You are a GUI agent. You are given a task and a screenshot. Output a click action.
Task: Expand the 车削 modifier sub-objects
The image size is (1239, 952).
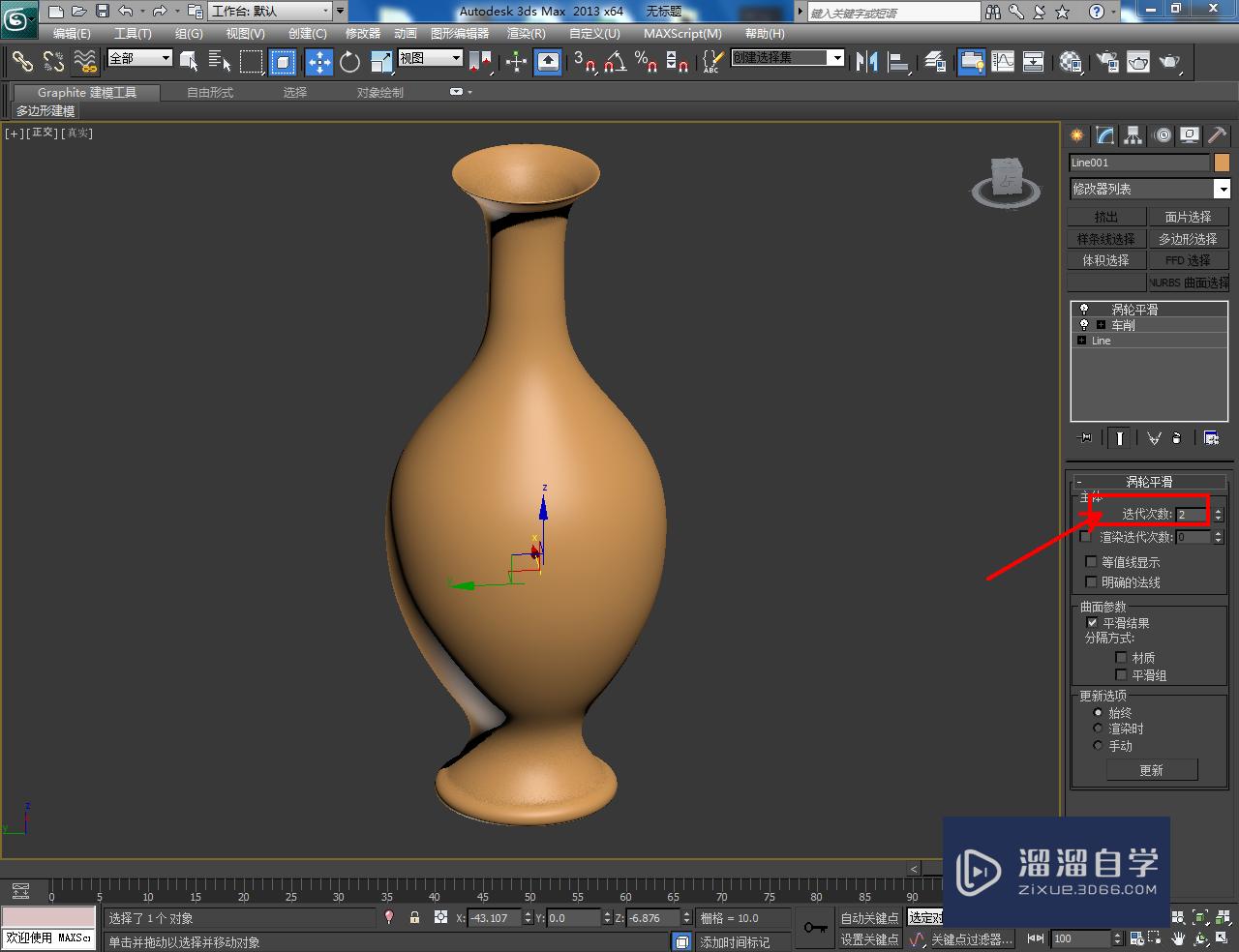[x=1101, y=325]
